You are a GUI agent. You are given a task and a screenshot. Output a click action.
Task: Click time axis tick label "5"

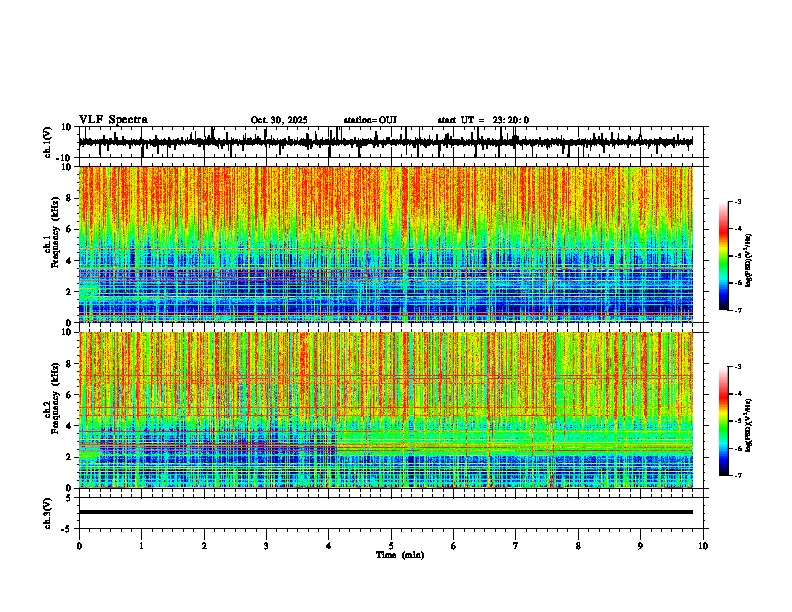[391, 546]
